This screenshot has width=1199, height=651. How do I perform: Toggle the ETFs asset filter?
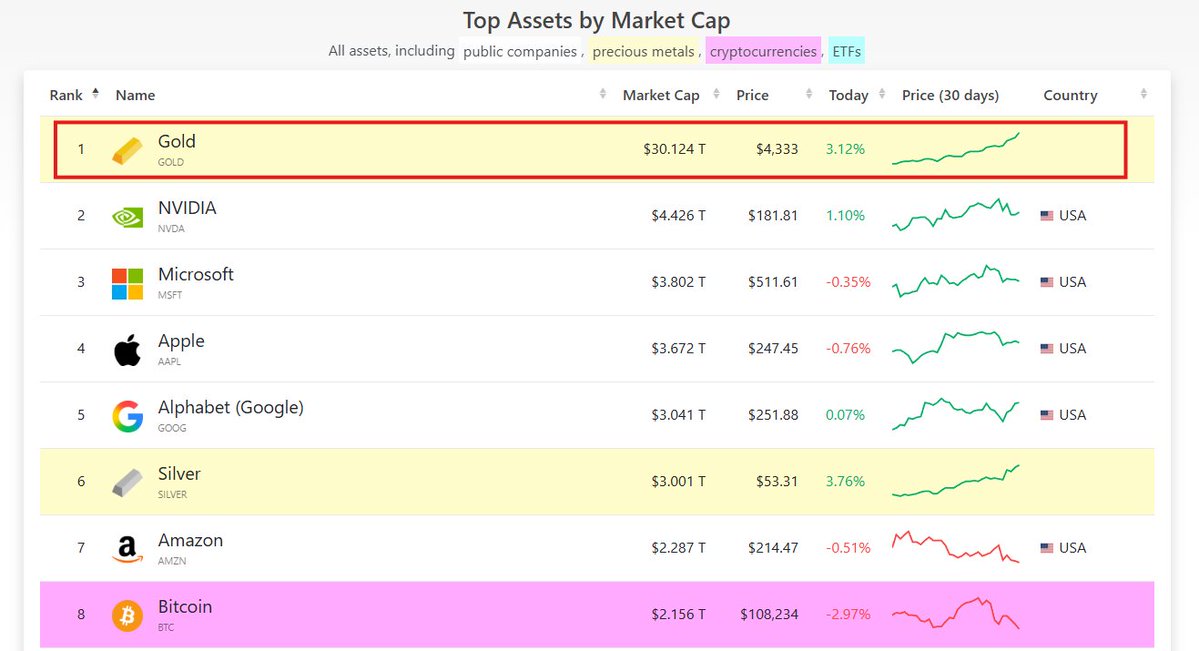[x=844, y=50]
